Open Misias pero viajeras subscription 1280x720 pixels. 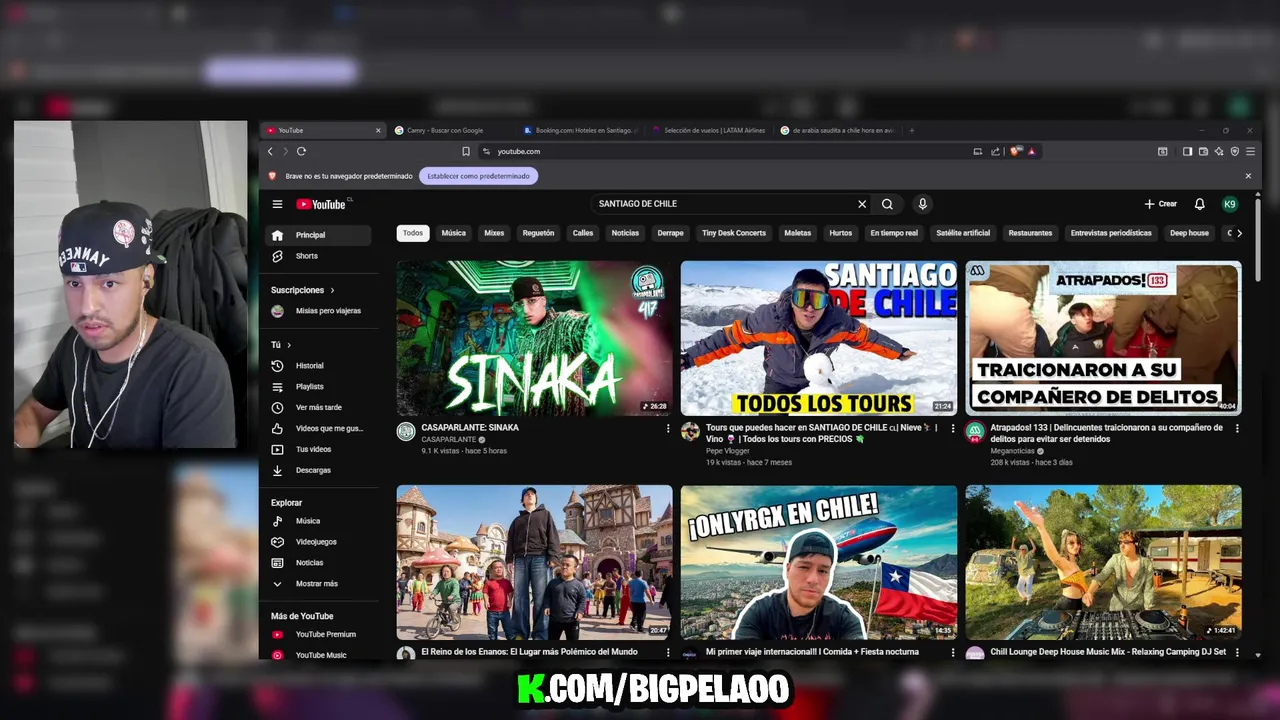[318, 311]
